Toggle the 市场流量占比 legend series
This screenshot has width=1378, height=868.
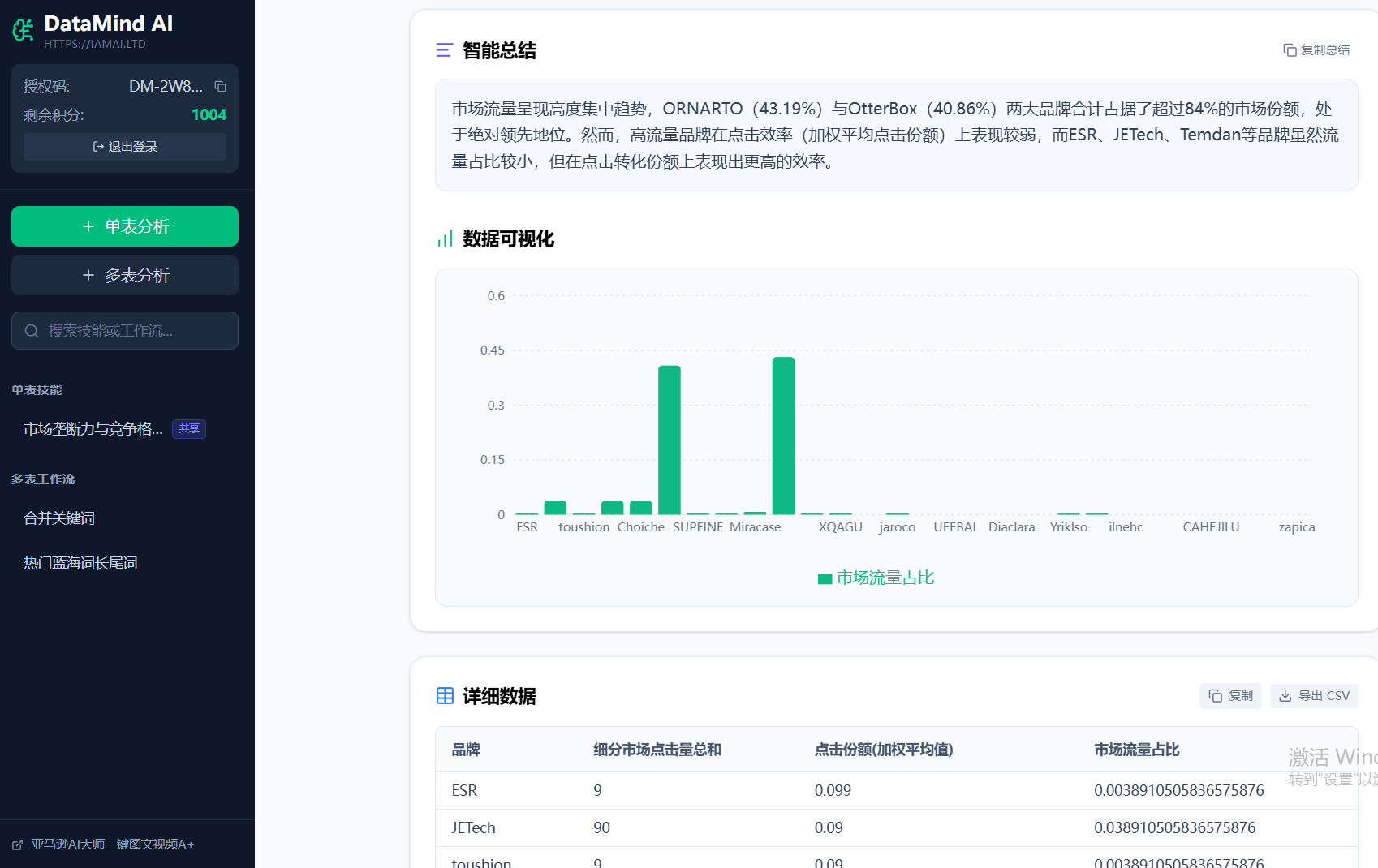click(x=876, y=578)
